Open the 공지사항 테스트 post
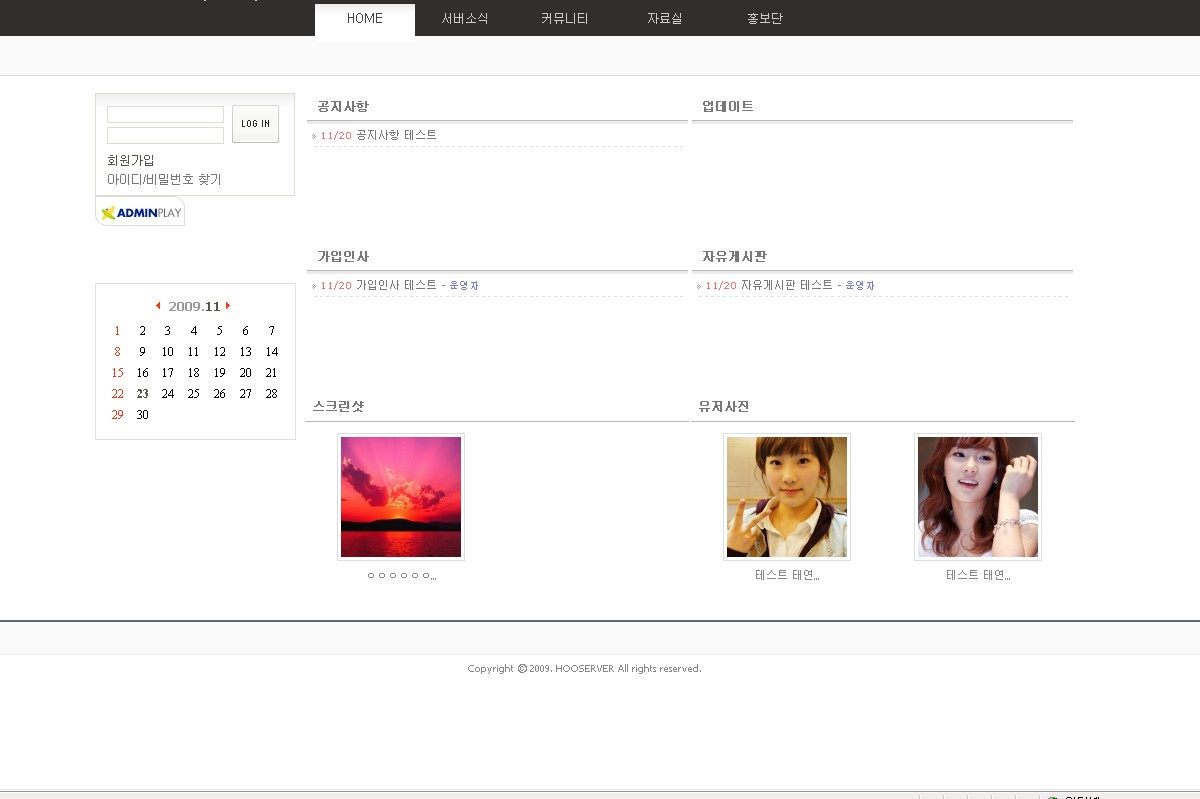 [396, 135]
